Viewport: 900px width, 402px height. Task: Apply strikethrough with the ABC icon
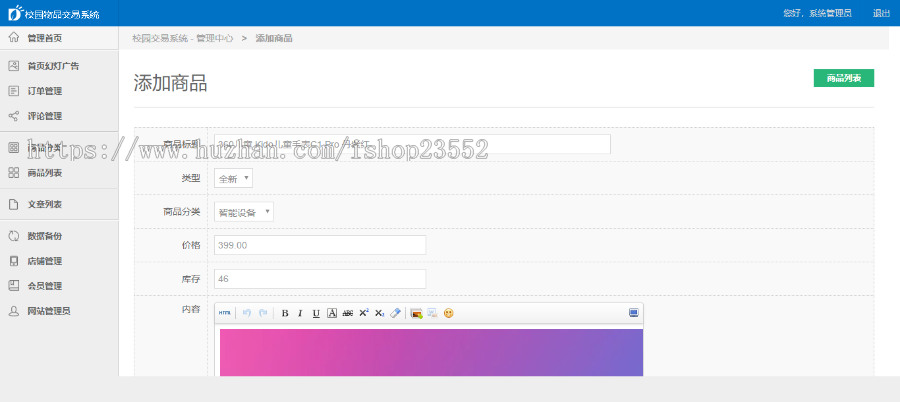click(x=347, y=313)
